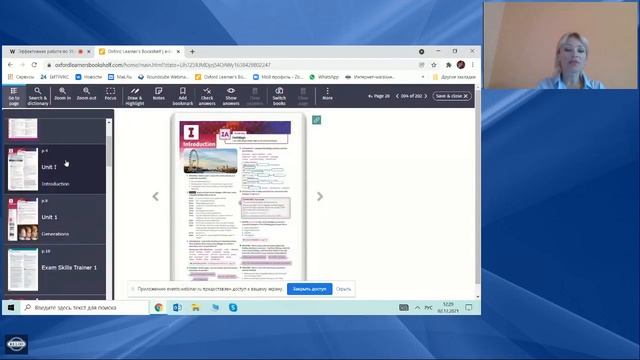Open the Mail.Ru bookmark
The width and height of the screenshot is (640, 360).
(120, 77)
